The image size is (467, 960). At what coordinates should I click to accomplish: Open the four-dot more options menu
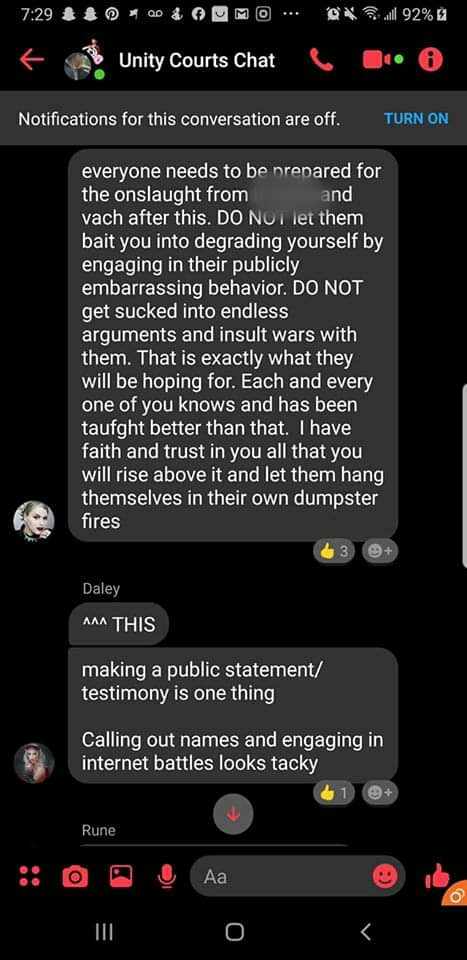click(29, 877)
